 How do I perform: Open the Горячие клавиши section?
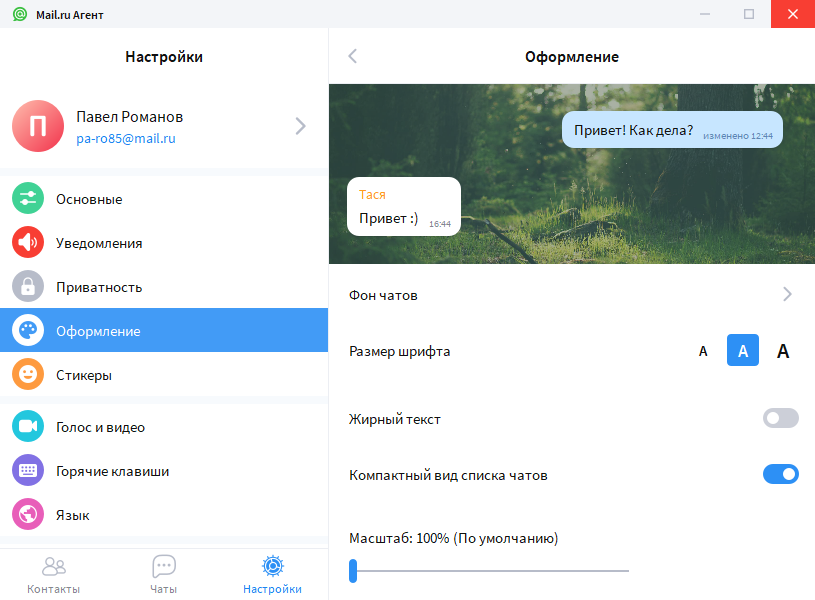pyautogui.click(x=164, y=471)
